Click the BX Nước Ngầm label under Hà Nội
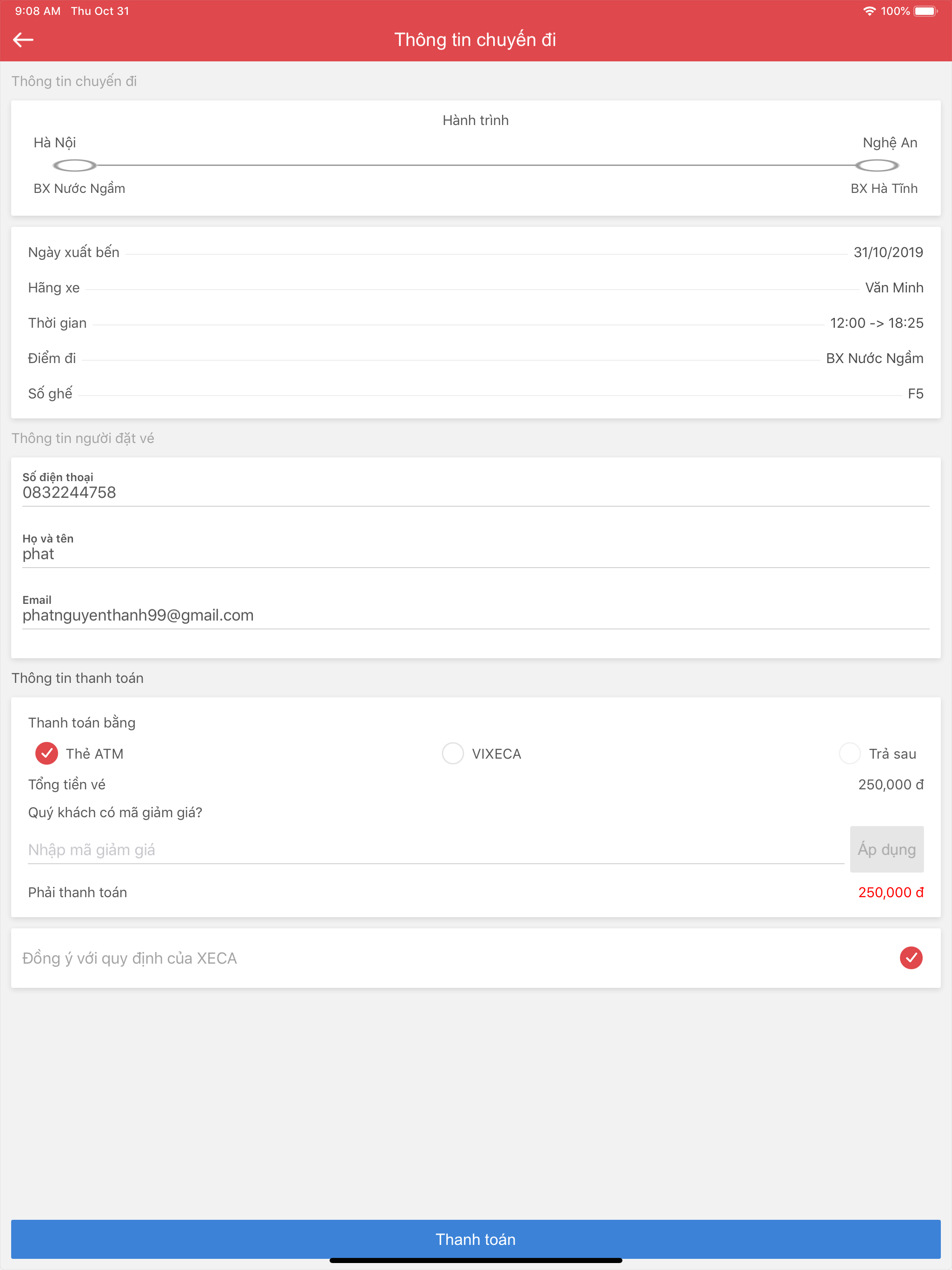The image size is (952, 1270). coord(79,188)
